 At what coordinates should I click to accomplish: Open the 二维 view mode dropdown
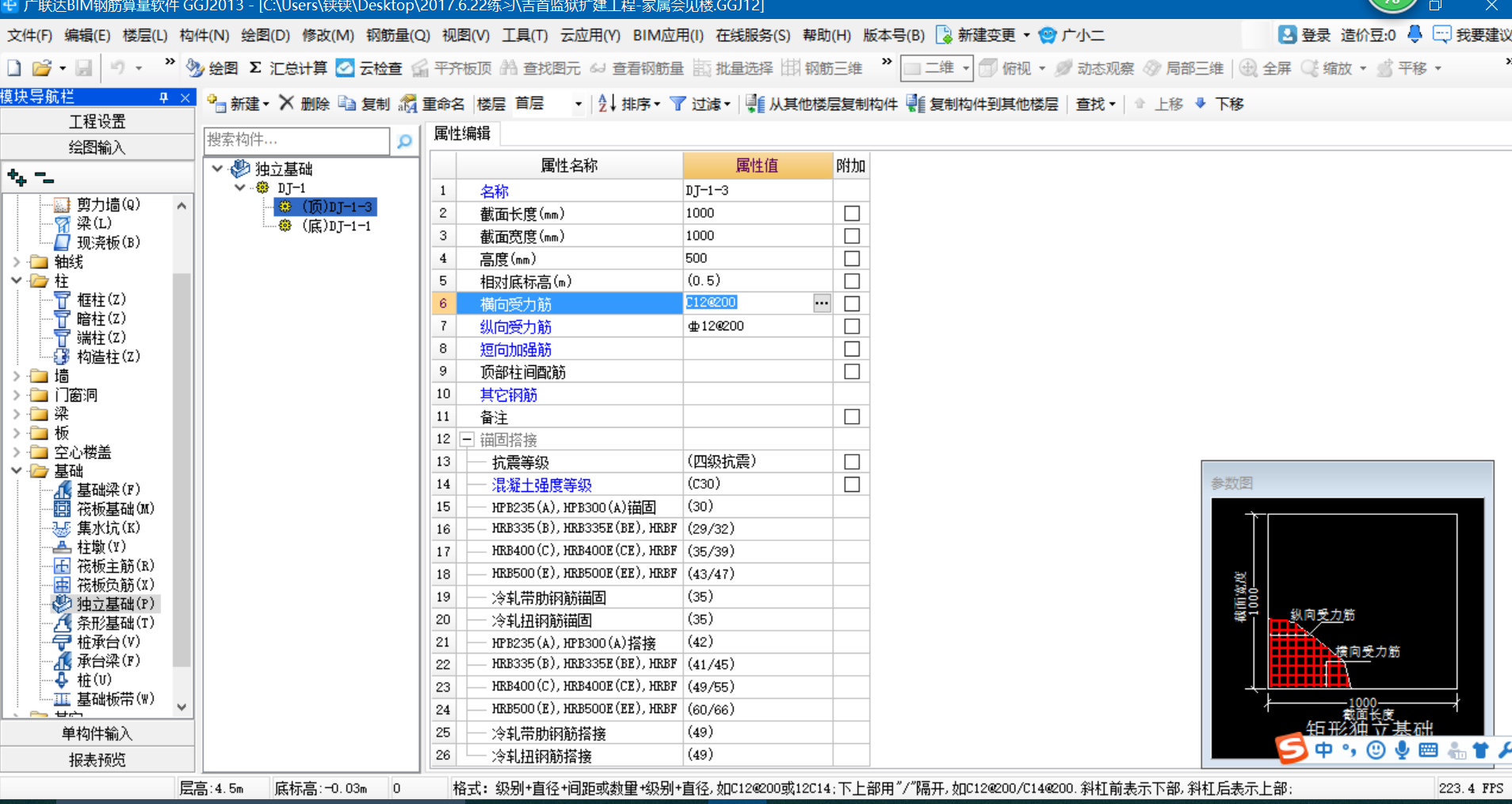pyautogui.click(x=966, y=68)
